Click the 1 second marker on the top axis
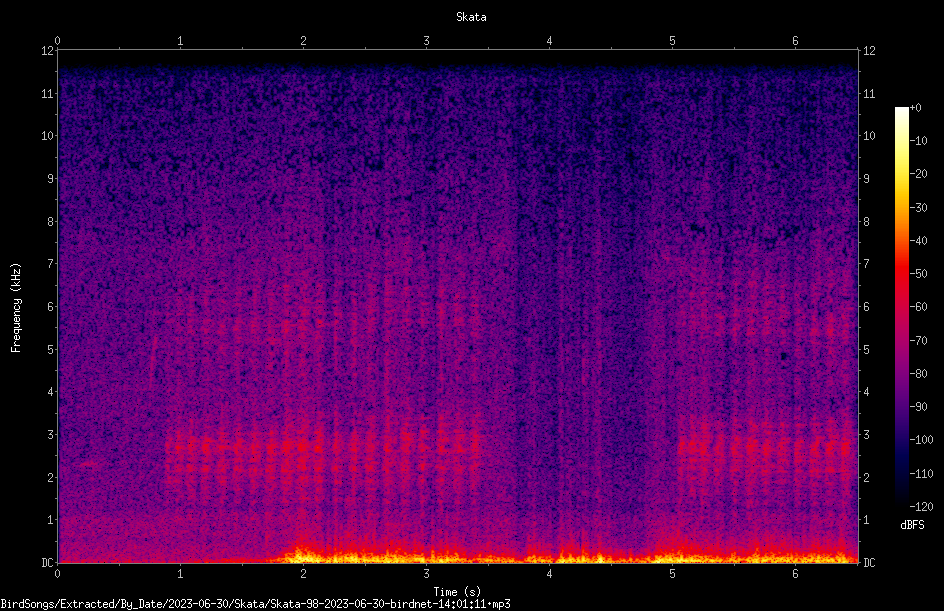The width and height of the screenshot is (944, 611). click(x=180, y=41)
